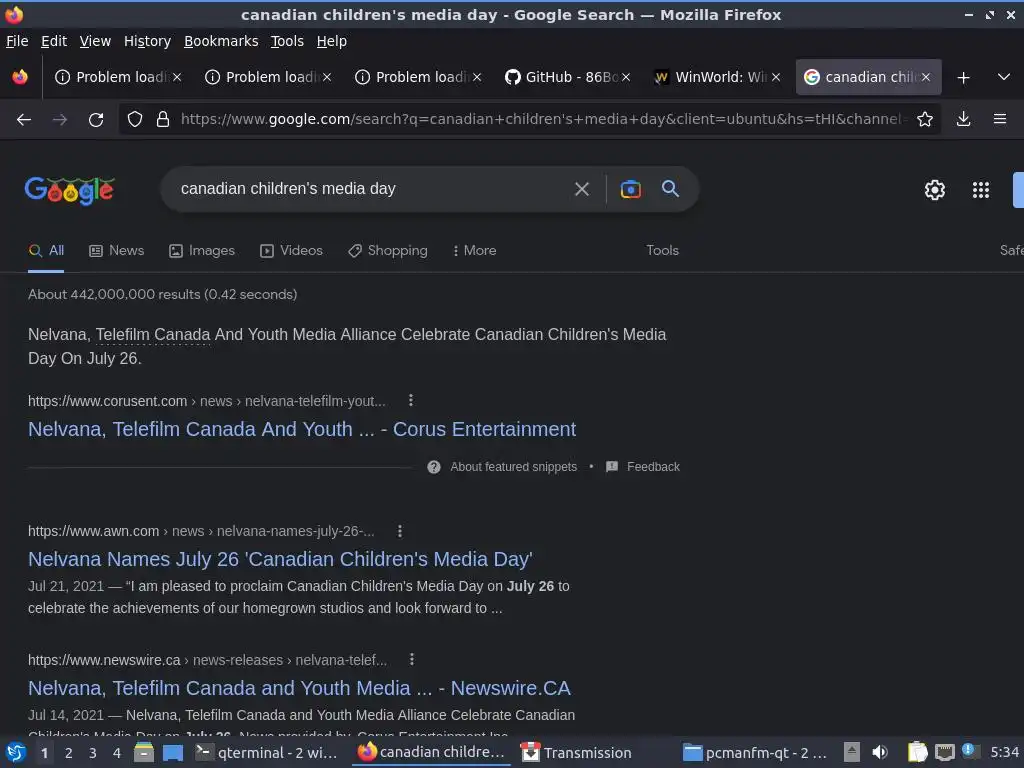Switch to the Images results tab
The image size is (1024, 768).
(x=202, y=251)
